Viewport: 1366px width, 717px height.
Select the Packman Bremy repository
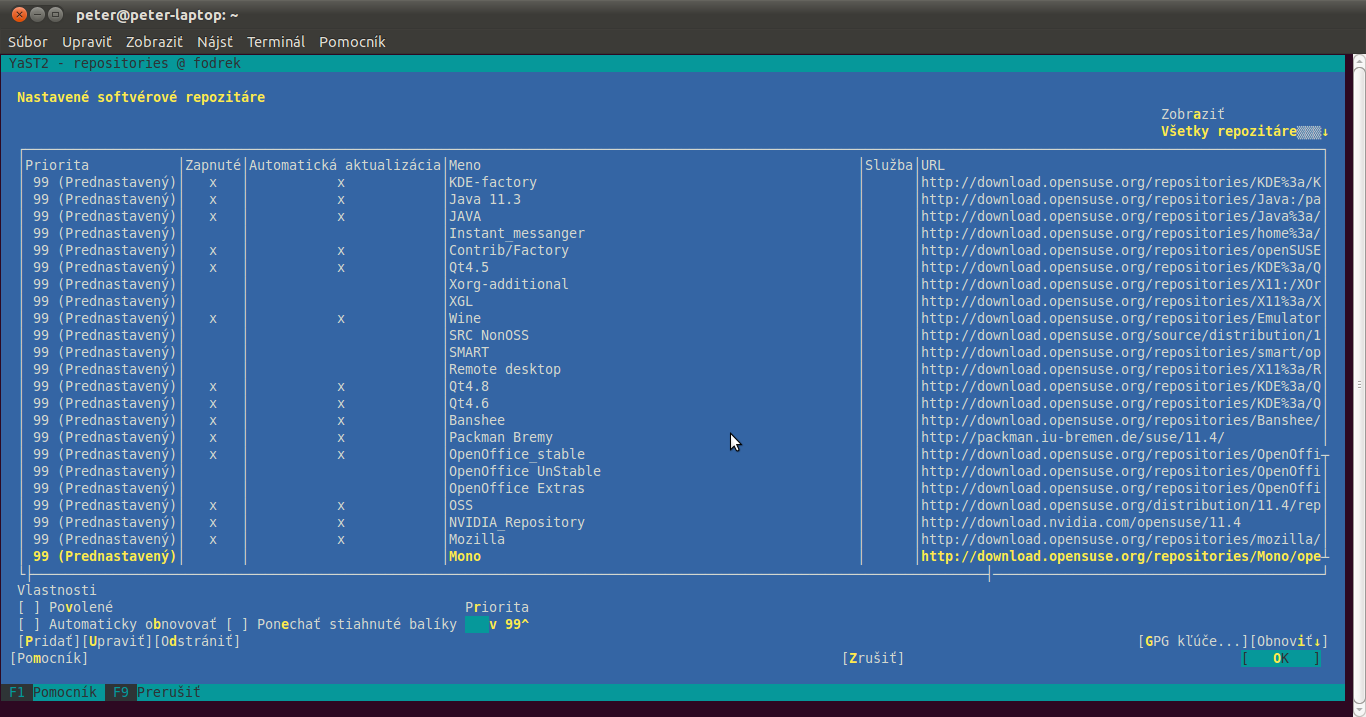click(x=501, y=437)
